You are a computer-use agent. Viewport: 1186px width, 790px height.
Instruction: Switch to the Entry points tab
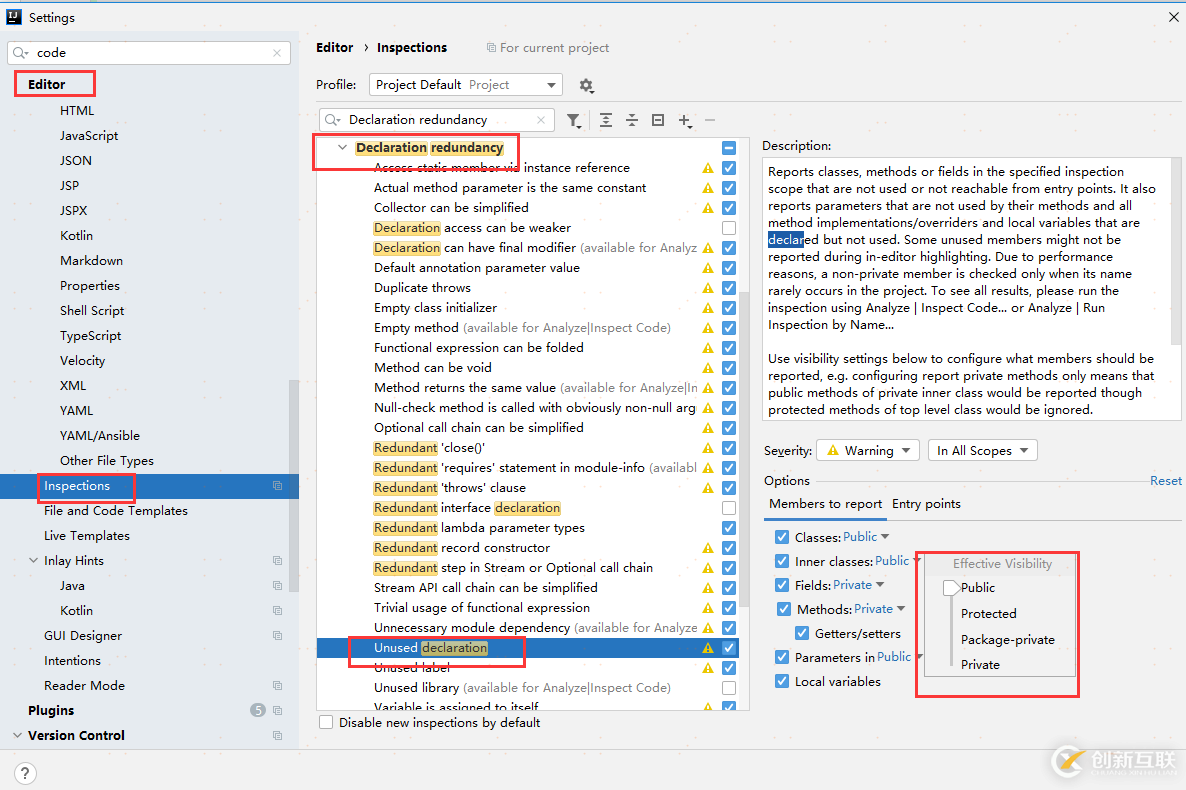coord(926,504)
